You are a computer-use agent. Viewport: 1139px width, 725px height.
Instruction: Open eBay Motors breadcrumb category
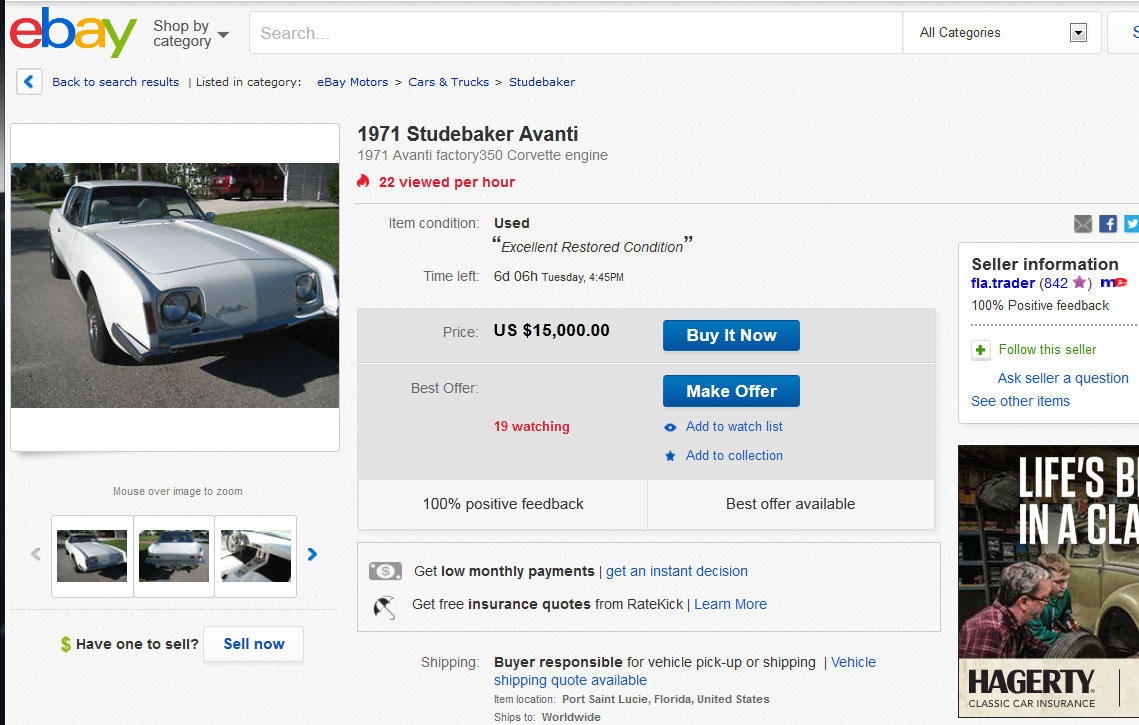(x=352, y=82)
